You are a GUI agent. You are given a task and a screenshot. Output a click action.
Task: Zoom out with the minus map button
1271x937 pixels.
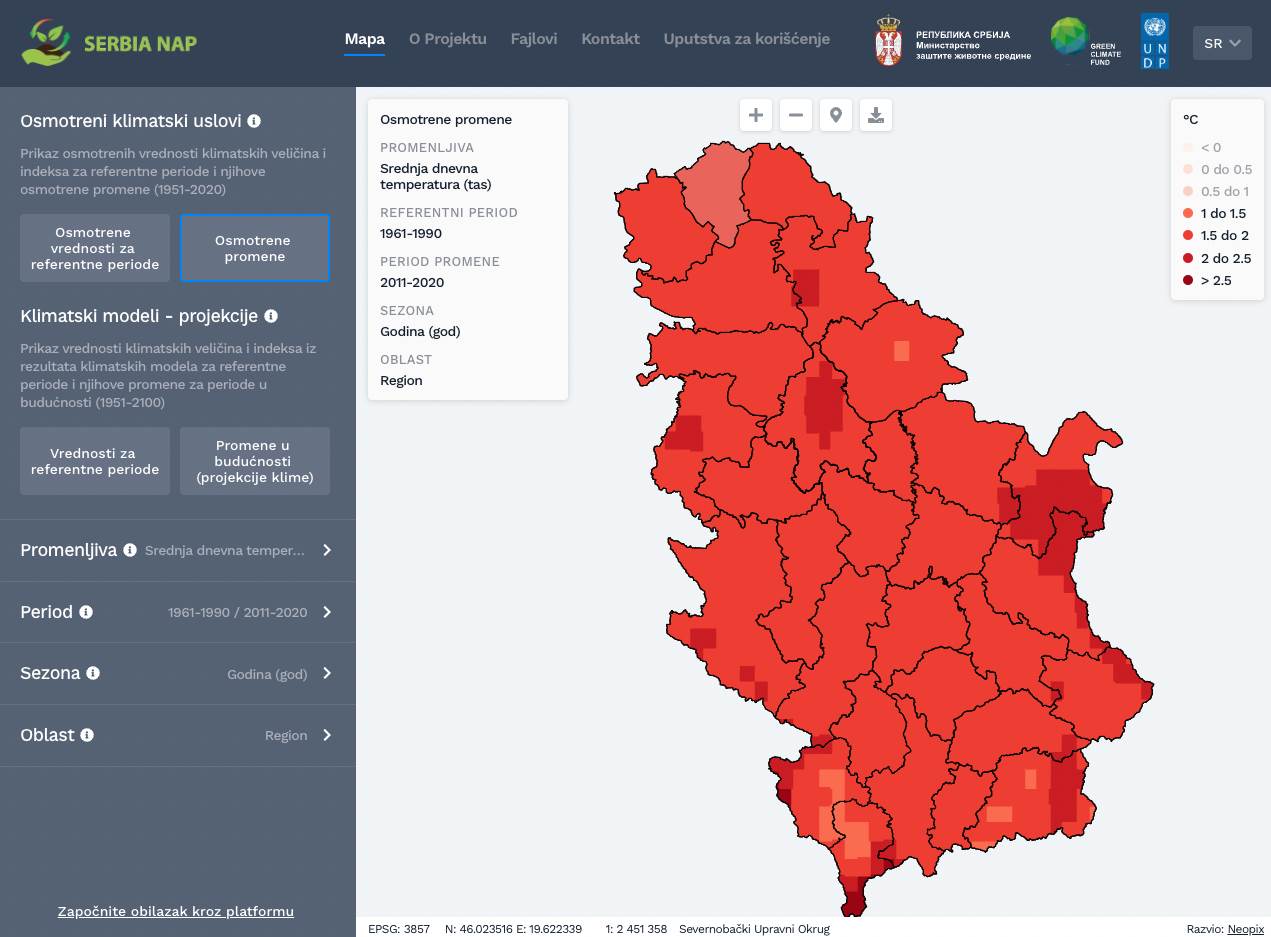(x=796, y=115)
